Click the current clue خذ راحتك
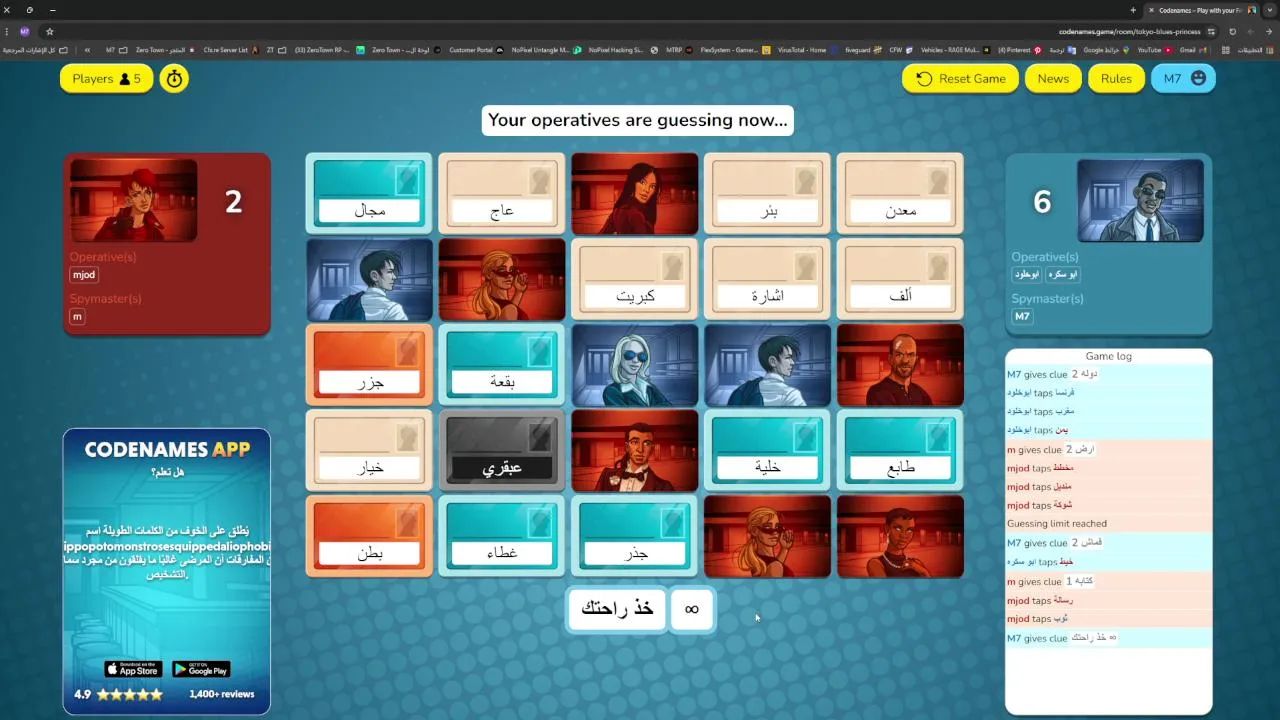This screenshot has height=720, width=1280. [x=617, y=609]
